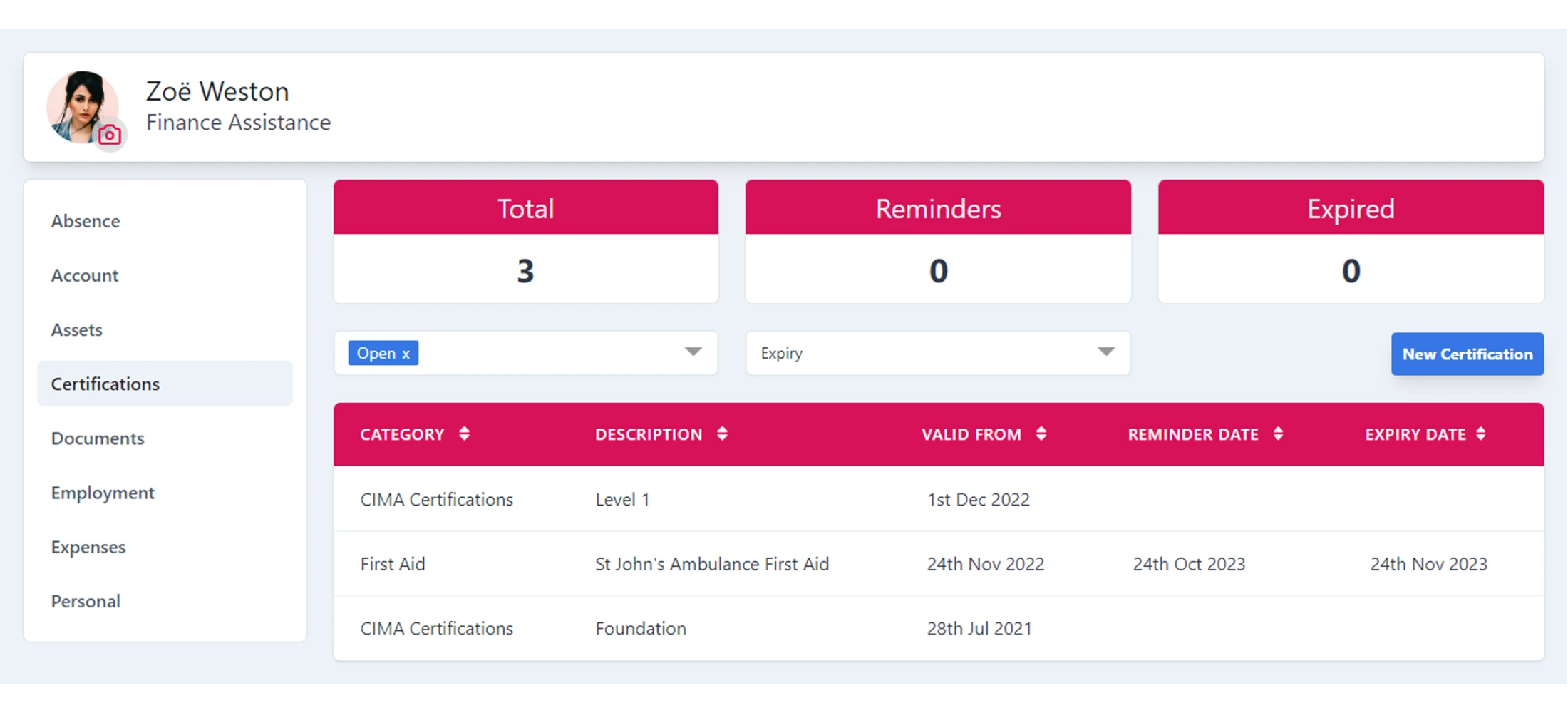Screen dimensions: 1568x713
Task: Sort by Category column arrows
Action: pos(464,434)
